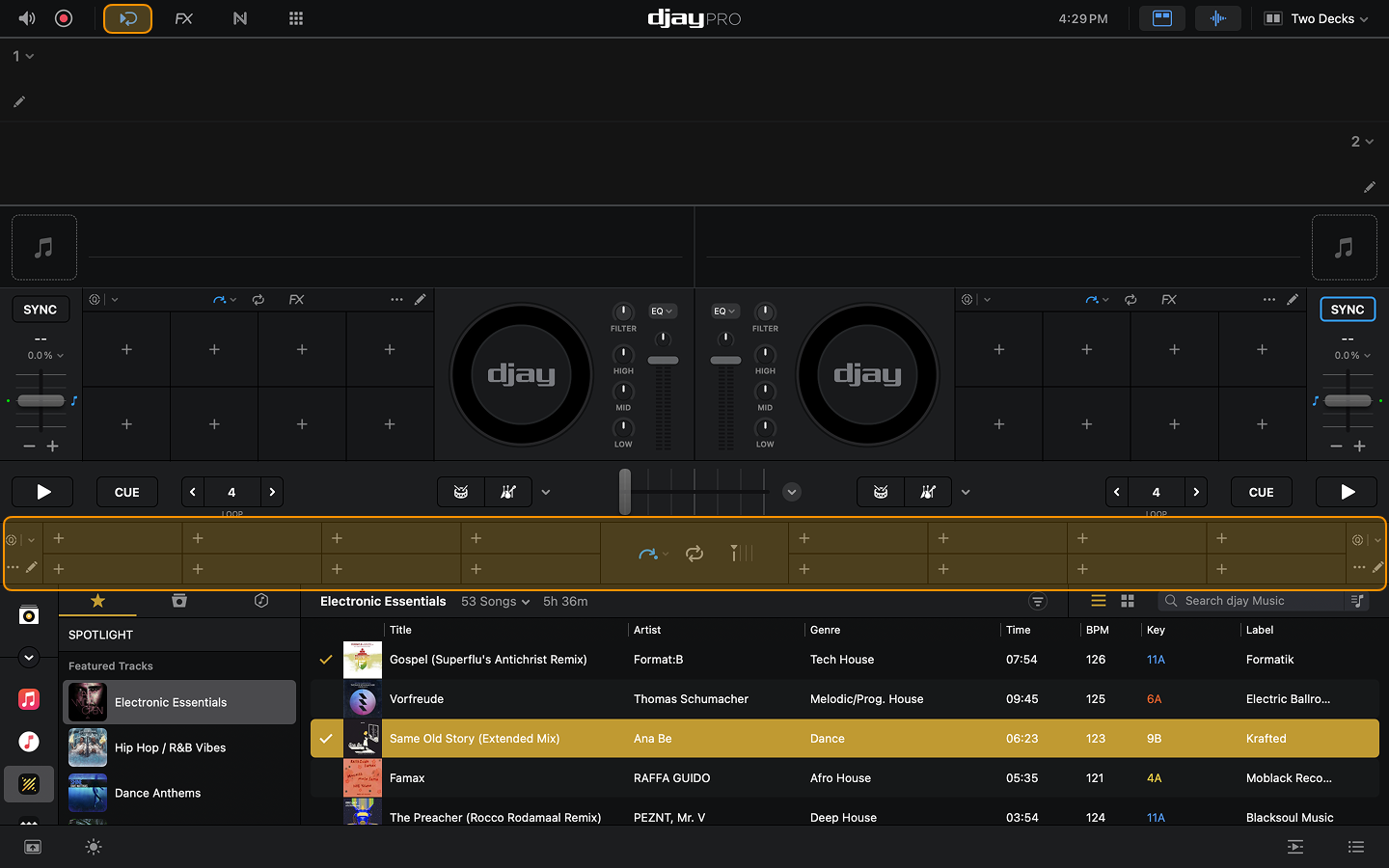Open the left deck EQ dropdown

tap(662, 311)
